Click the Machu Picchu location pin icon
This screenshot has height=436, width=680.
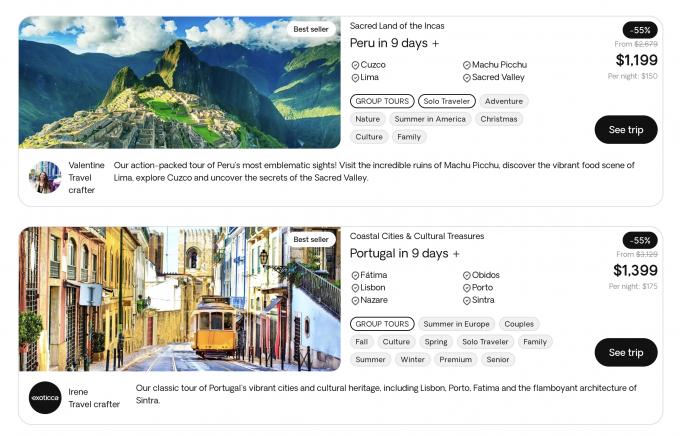pos(467,65)
